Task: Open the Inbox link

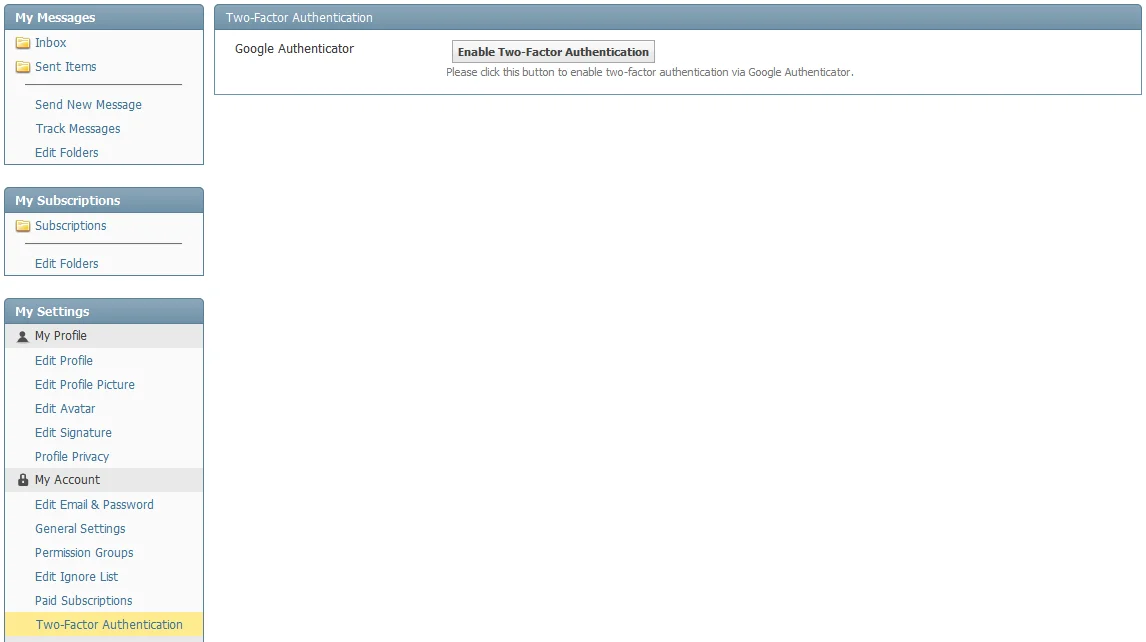Action: [51, 43]
